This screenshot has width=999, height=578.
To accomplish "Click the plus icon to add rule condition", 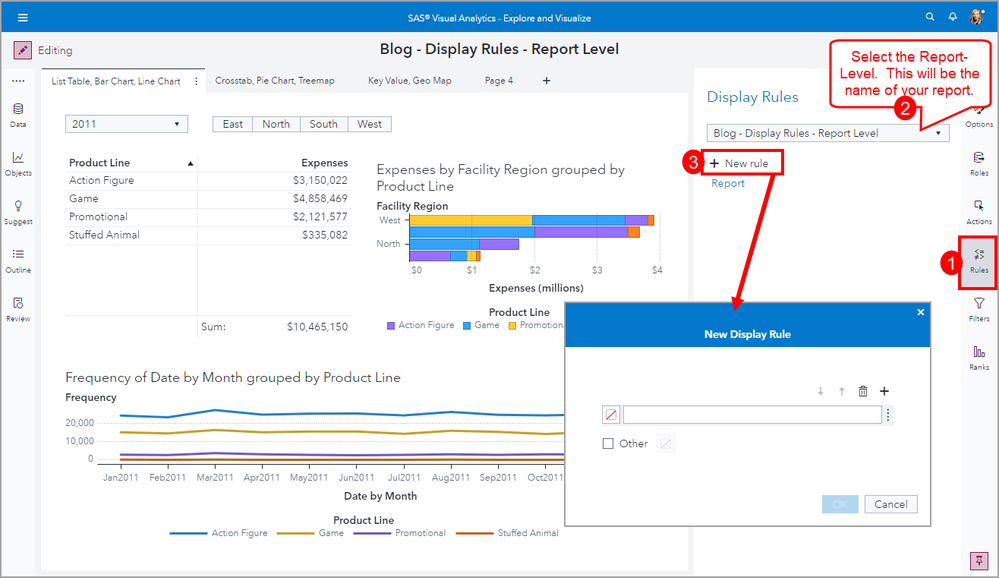I will coord(884,391).
